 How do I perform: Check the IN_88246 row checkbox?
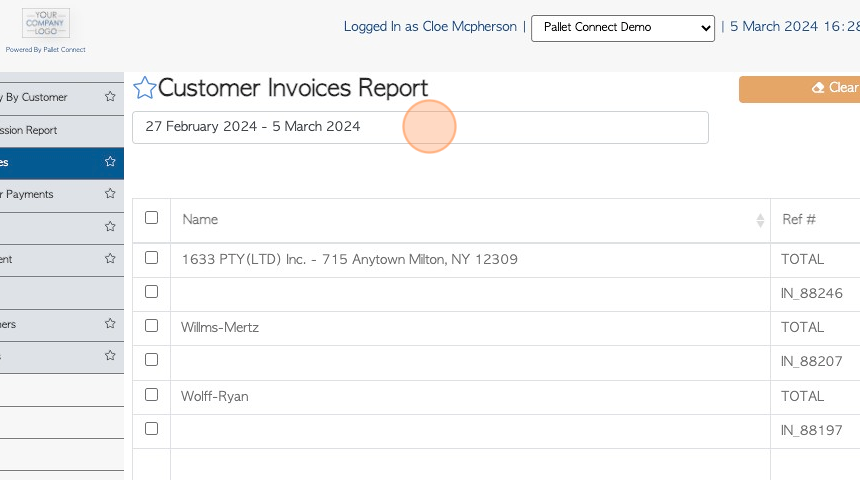[x=151, y=292]
